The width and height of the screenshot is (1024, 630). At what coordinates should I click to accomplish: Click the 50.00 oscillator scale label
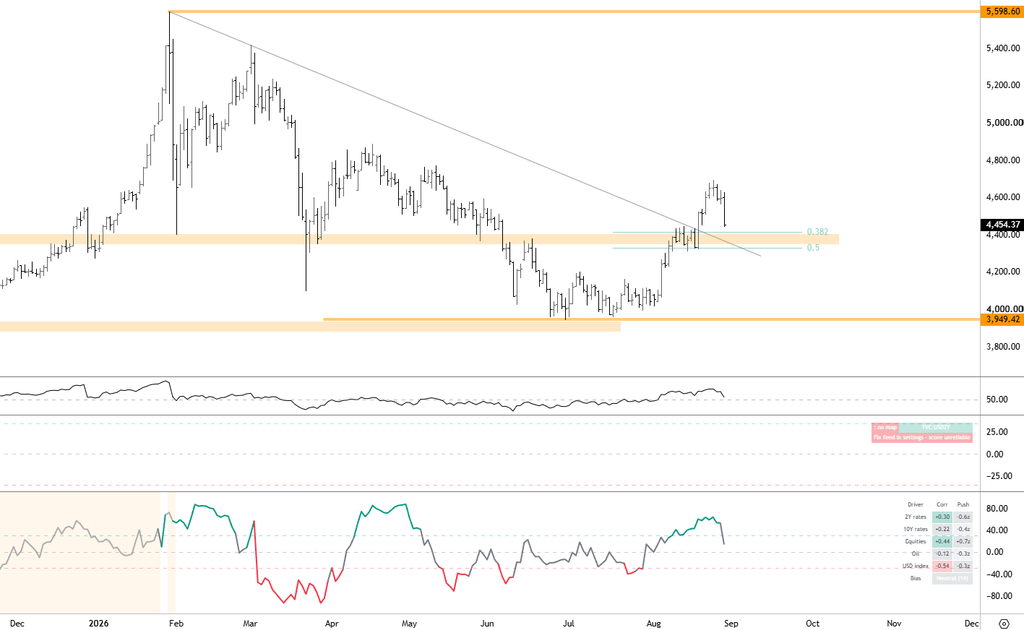(x=995, y=400)
